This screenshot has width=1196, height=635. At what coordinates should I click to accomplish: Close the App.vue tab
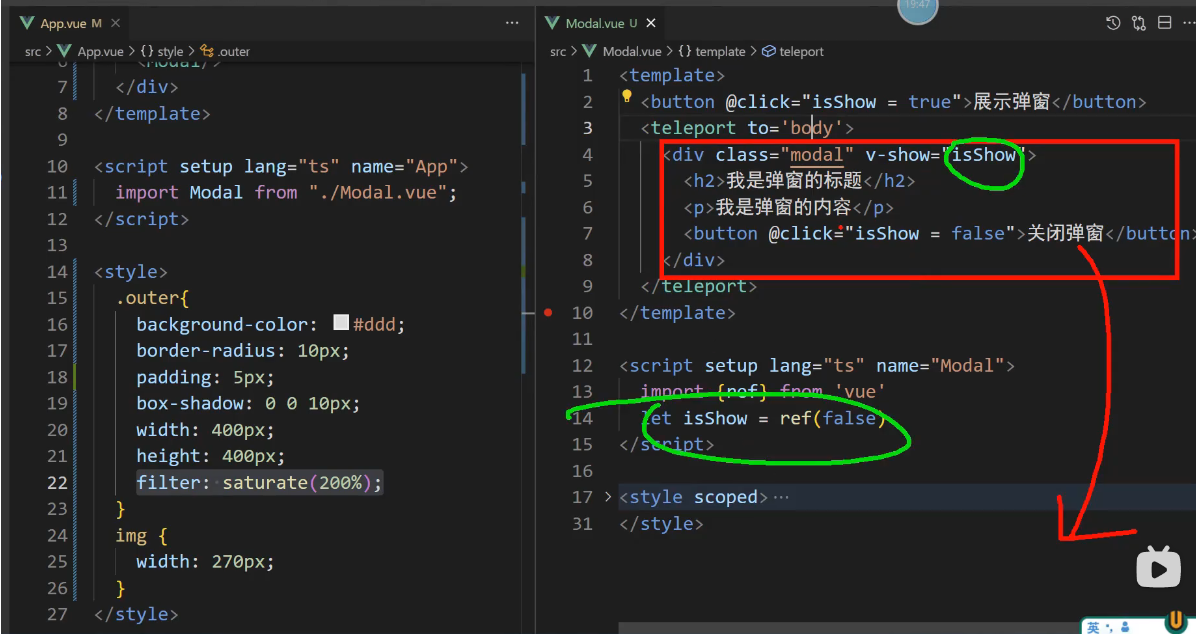pos(115,24)
